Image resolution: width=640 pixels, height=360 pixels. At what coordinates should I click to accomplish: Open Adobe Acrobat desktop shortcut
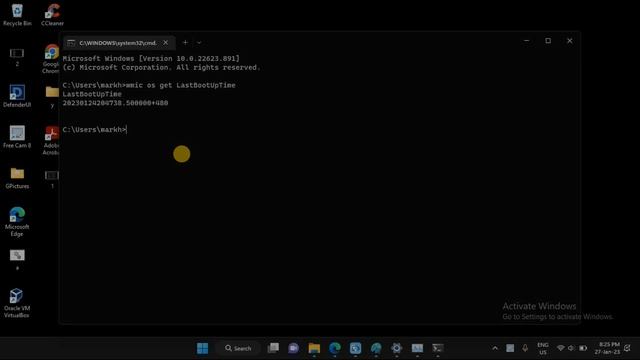pos(51,140)
